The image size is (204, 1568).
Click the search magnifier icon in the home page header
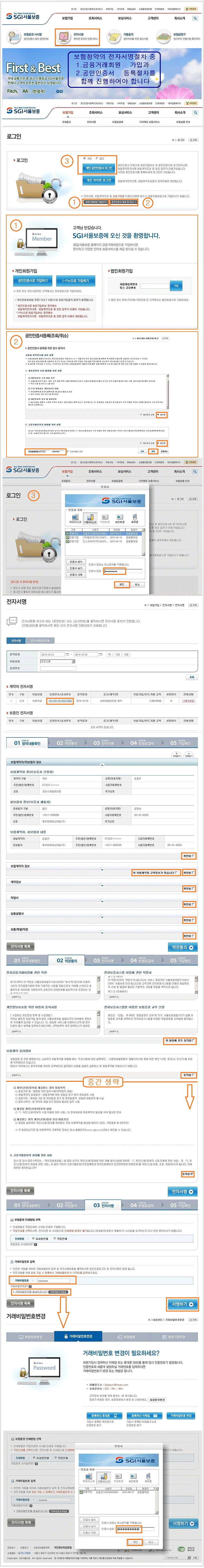point(195,18)
